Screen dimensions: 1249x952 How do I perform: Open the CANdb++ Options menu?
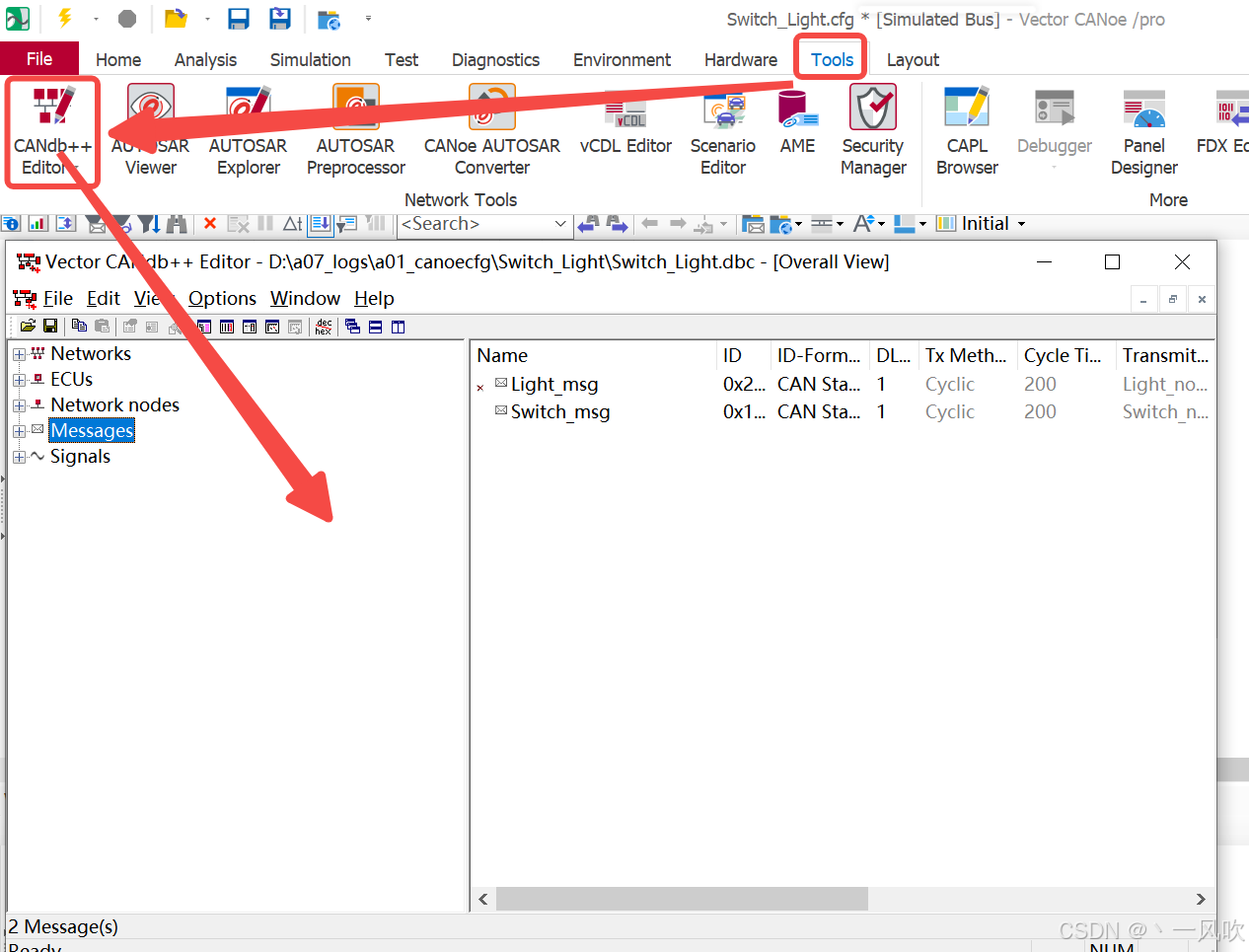222,298
